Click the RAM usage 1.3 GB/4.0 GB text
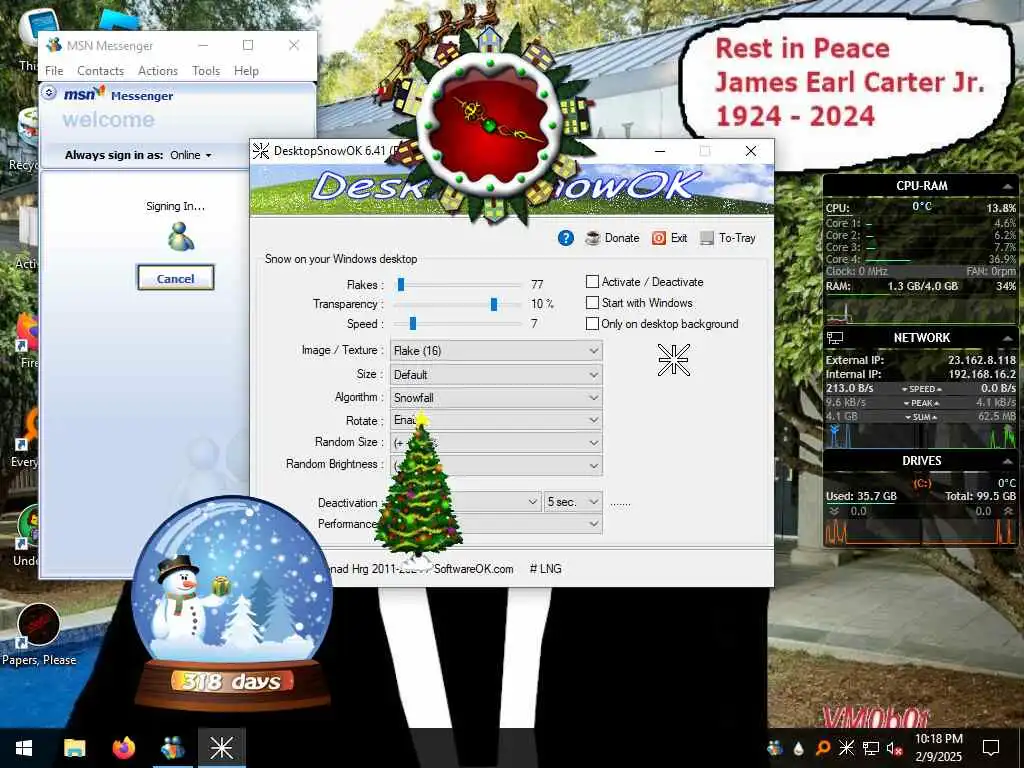Image resolution: width=1024 pixels, height=768 pixels. coord(922,286)
